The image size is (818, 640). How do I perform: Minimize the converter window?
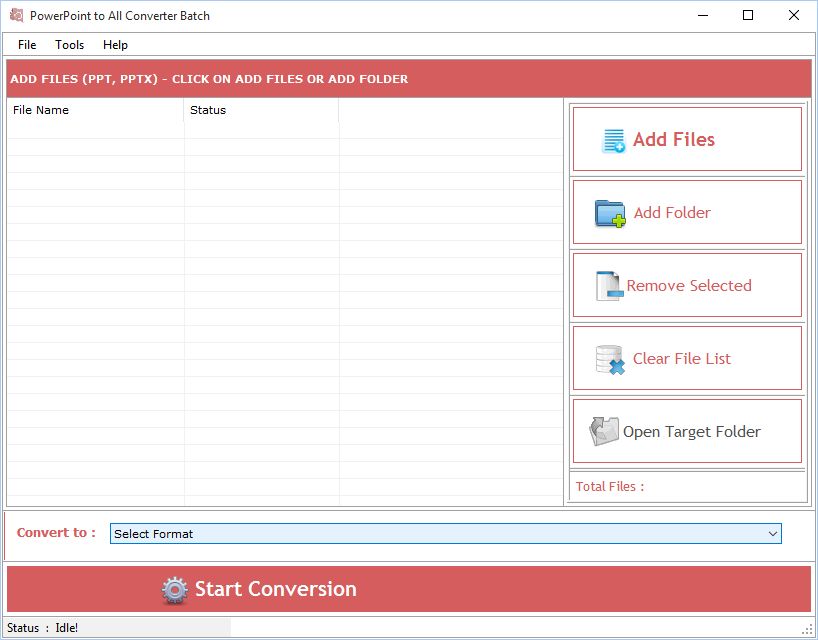(703, 15)
